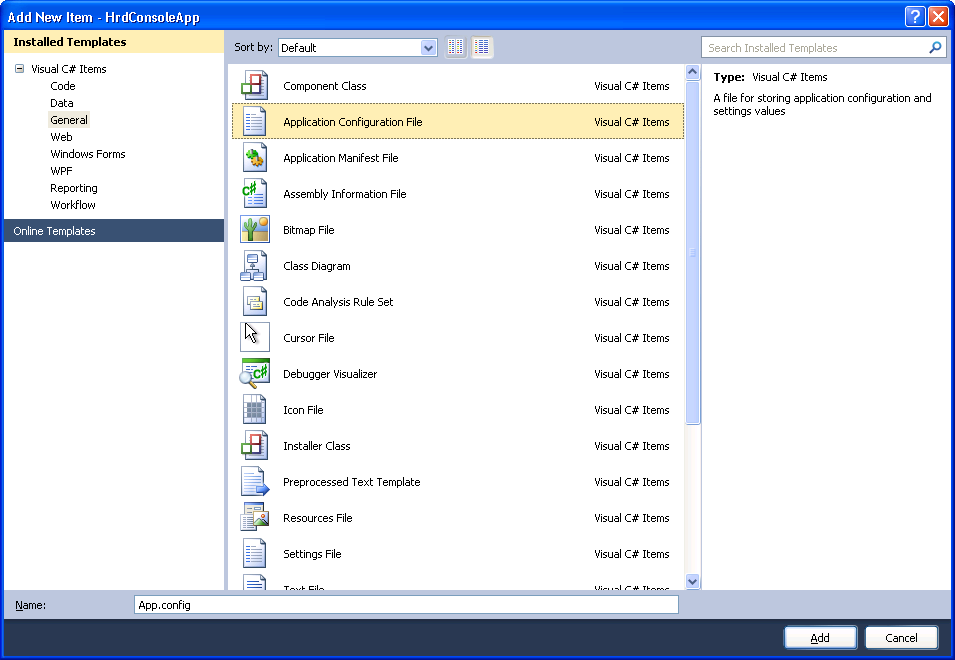Viewport: 955px width, 660px height.
Task: Click the Application Configuration File icon
Action: [255, 121]
